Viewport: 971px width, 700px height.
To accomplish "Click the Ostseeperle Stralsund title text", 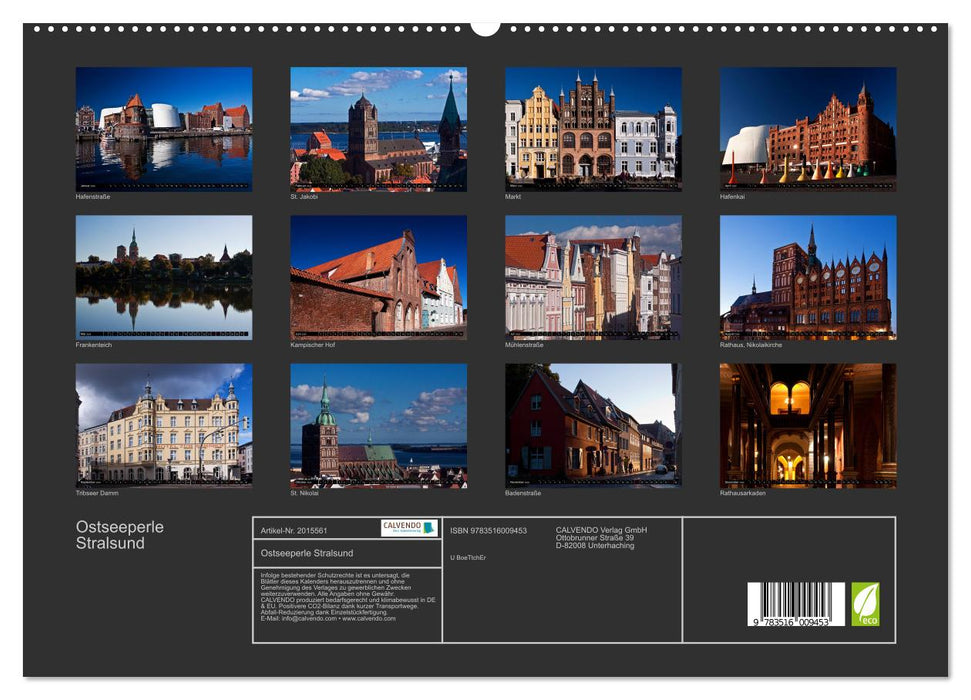I will click(x=120, y=532).
